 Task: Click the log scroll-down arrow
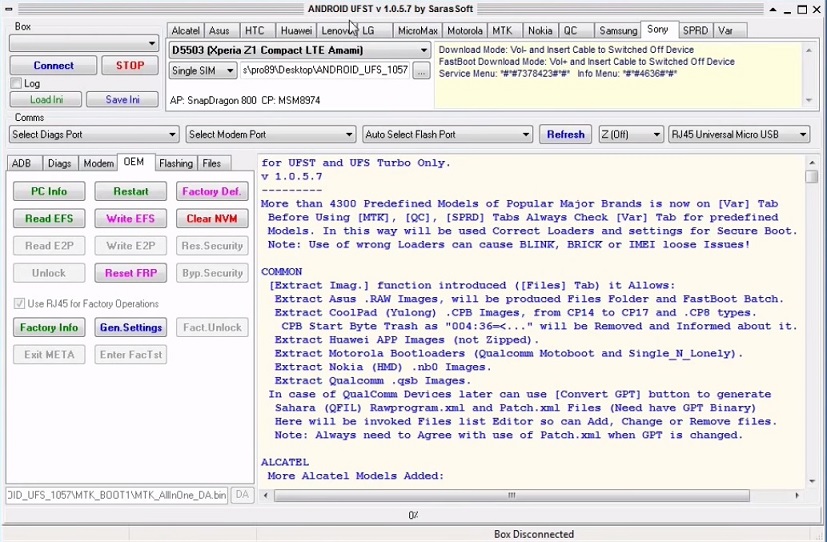point(812,481)
